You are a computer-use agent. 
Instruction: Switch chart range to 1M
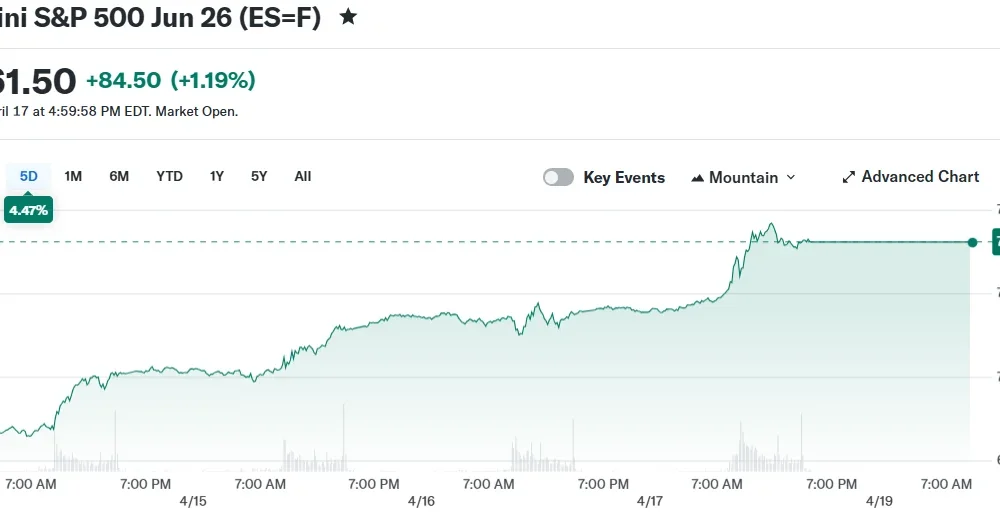(73, 176)
